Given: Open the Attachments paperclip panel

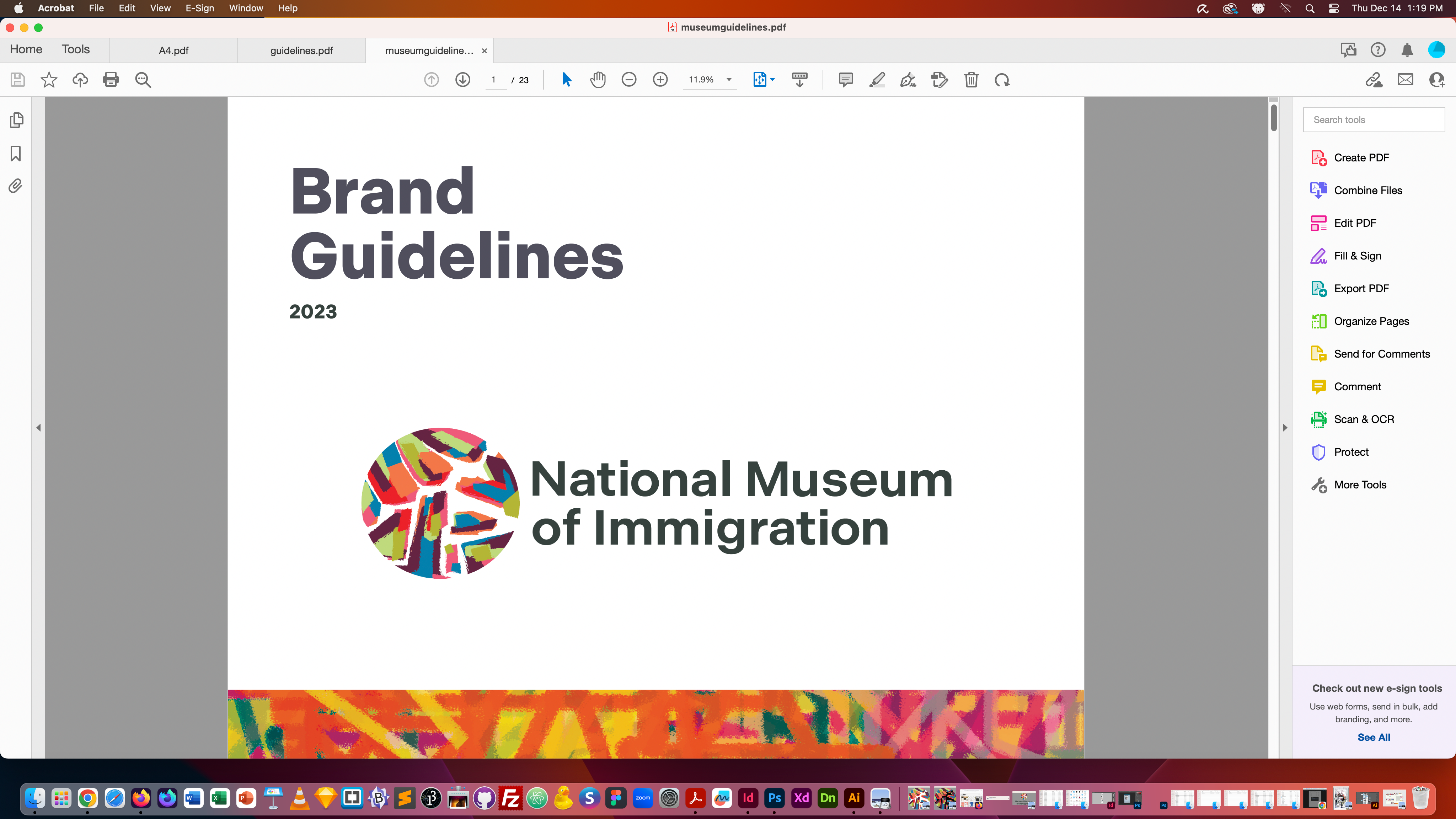Looking at the screenshot, I should coord(16,186).
